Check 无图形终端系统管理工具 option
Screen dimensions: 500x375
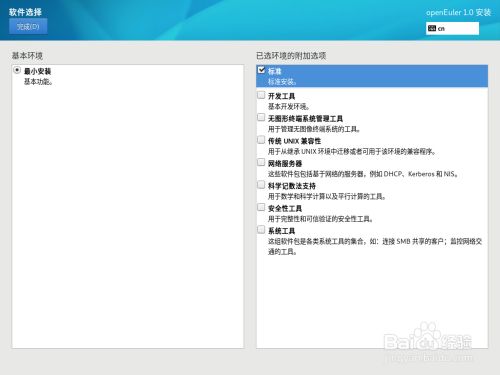point(261,118)
